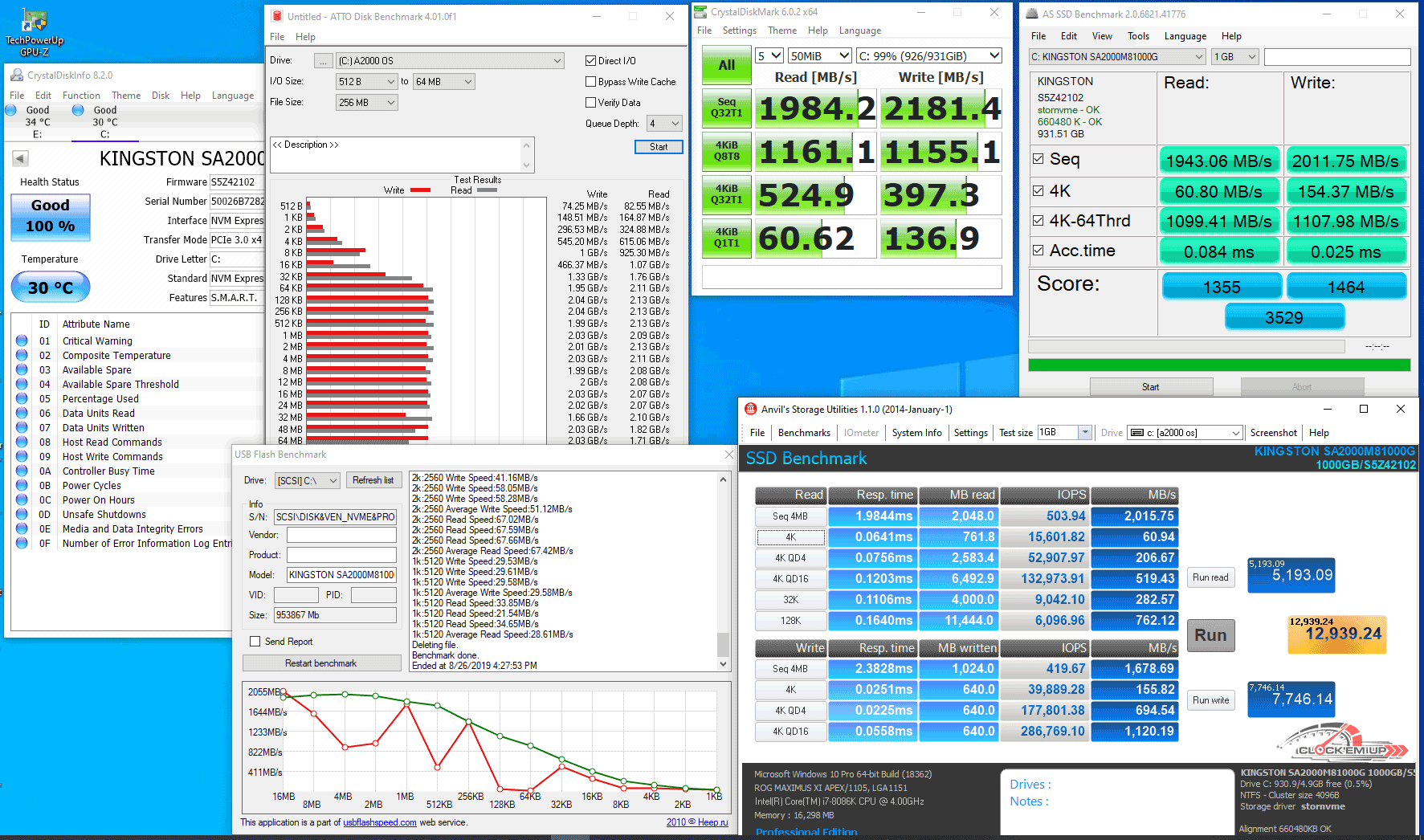Click the Anvil's Storage Utilities title icon
The image size is (1424, 840).
pos(751,409)
